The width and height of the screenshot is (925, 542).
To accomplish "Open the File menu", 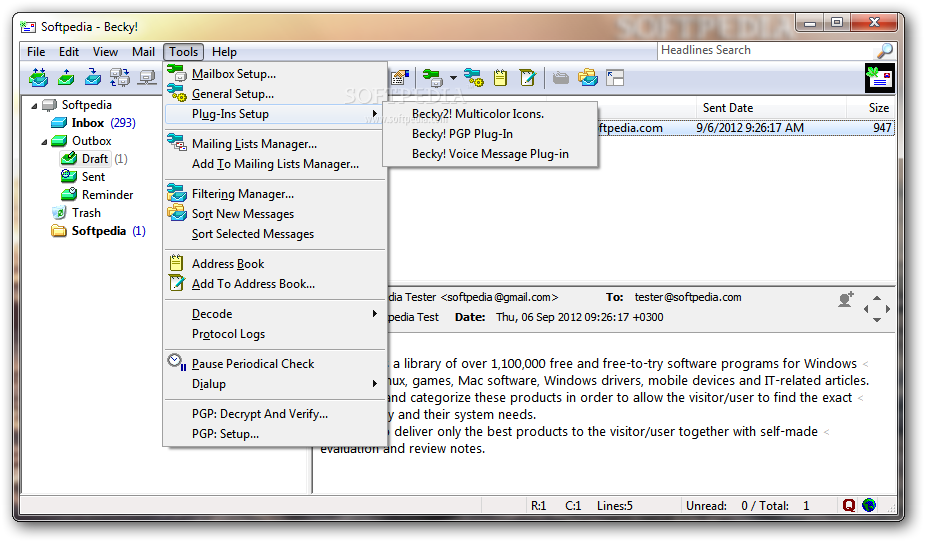I will point(36,52).
